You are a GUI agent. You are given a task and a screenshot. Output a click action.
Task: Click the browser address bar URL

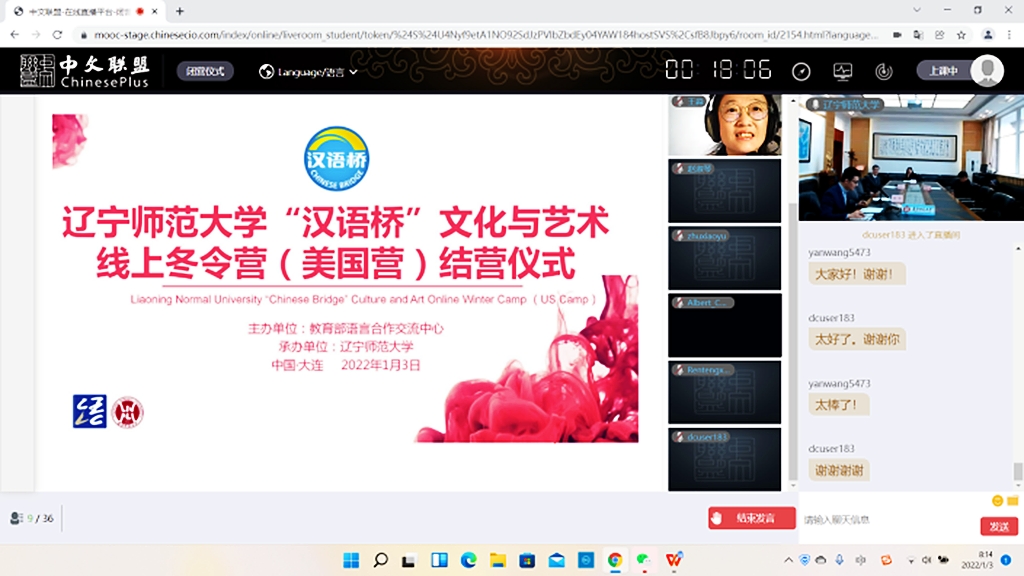486,35
